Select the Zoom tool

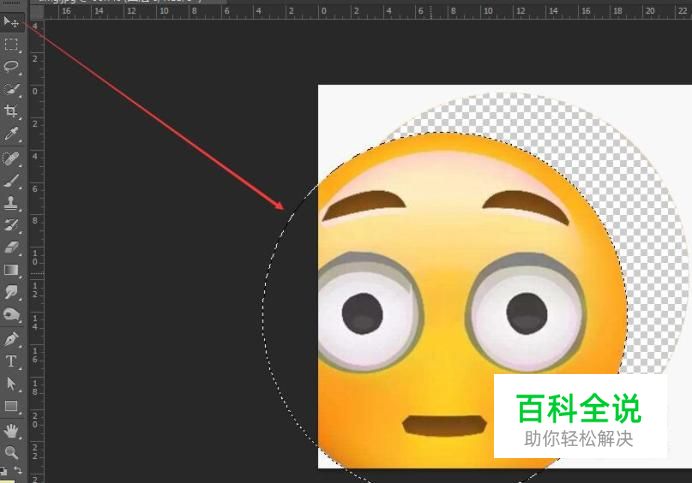click(11, 453)
